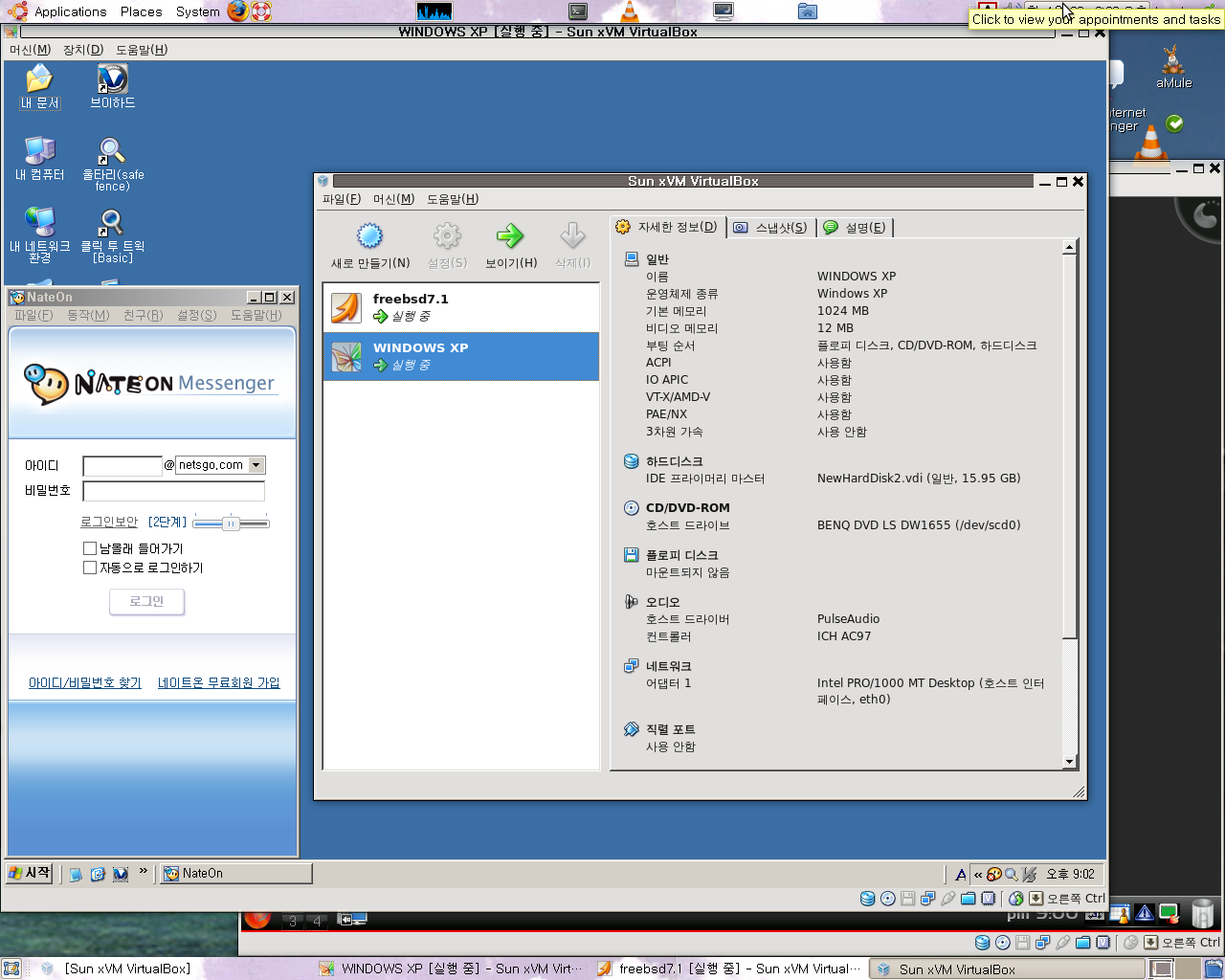Screen dimensions: 1225x980
Task: Click the GNOME show desktop button
Action: (11, 969)
